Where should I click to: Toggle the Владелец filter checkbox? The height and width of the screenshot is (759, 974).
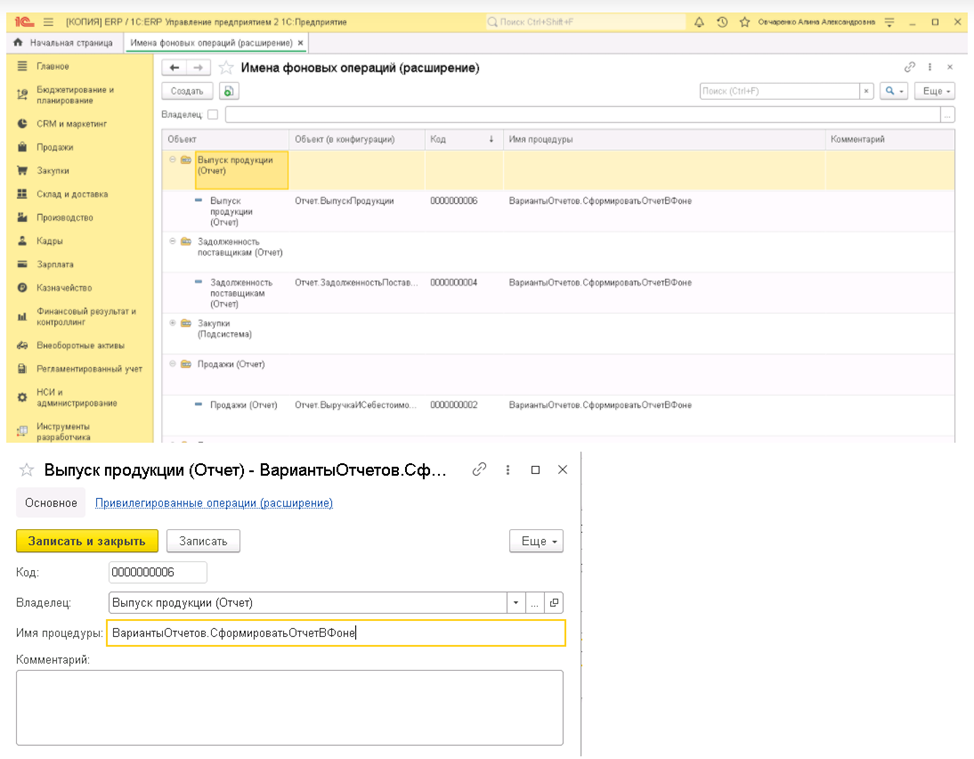tap(213, 115)
